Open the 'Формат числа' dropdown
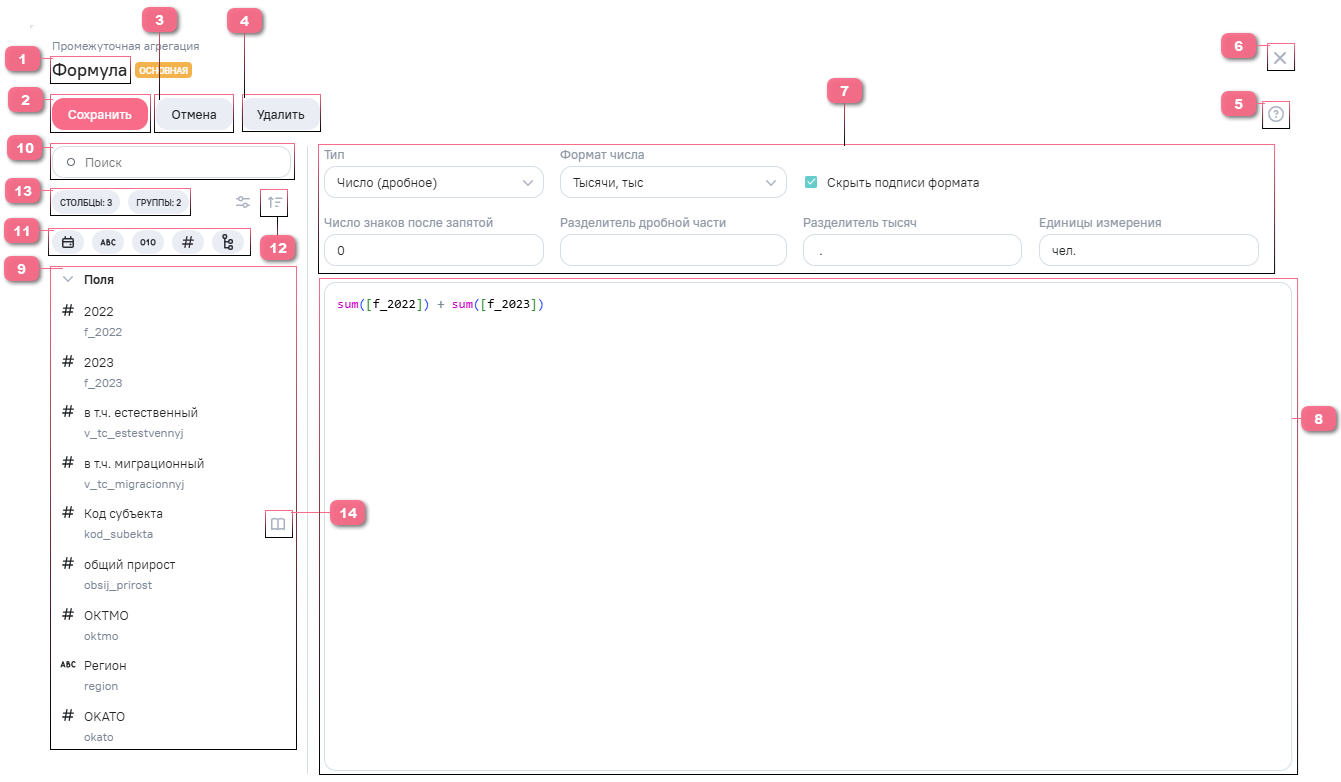 point(673,183)
